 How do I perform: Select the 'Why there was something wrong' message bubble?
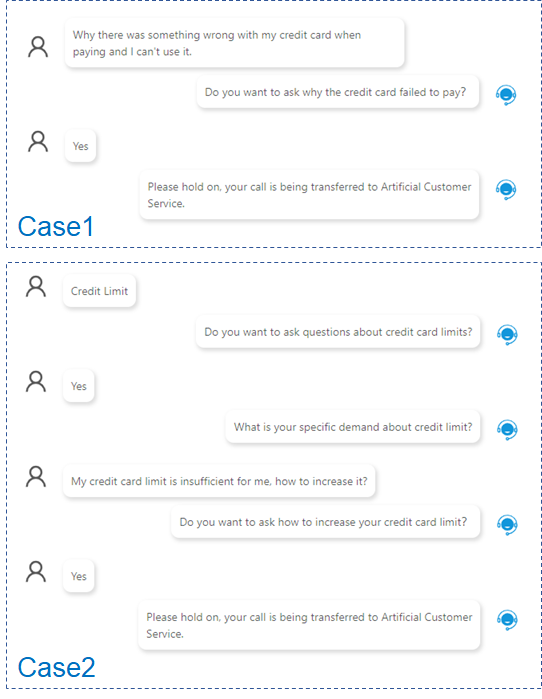point(234,43)
